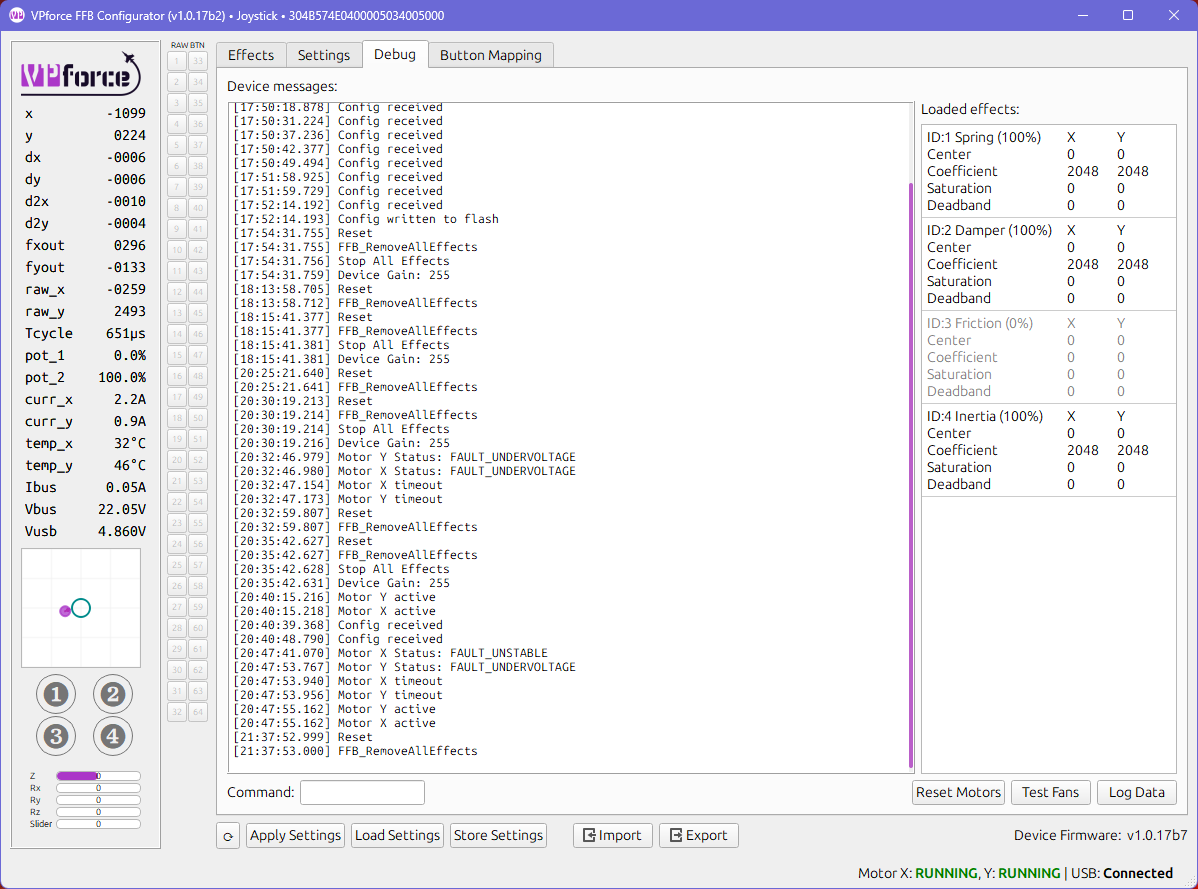Click the Tcycle value 651µs
1198x889 pixels.
pos(125,334)
